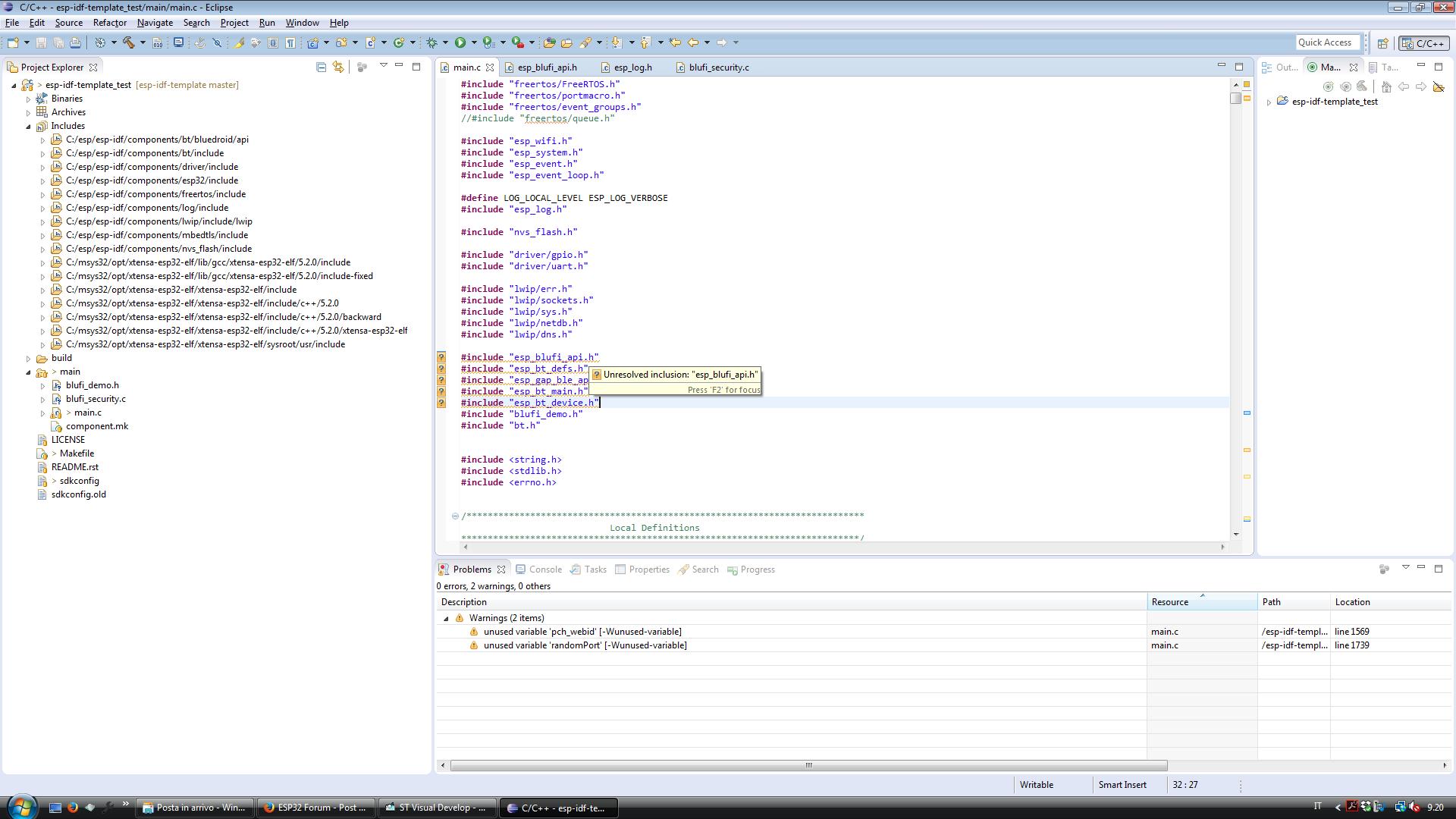Click the New C/C++ Project icon

(x=312, y=42)
